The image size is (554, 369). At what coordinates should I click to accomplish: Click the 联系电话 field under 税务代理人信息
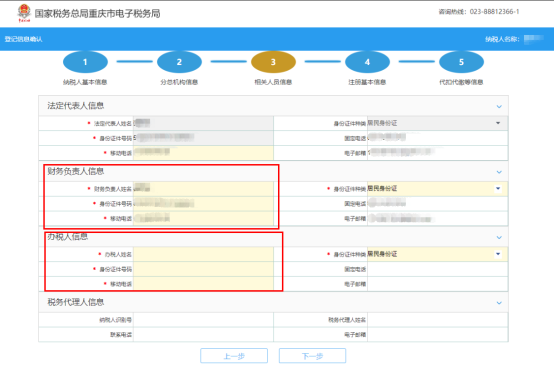click(203, 334)
